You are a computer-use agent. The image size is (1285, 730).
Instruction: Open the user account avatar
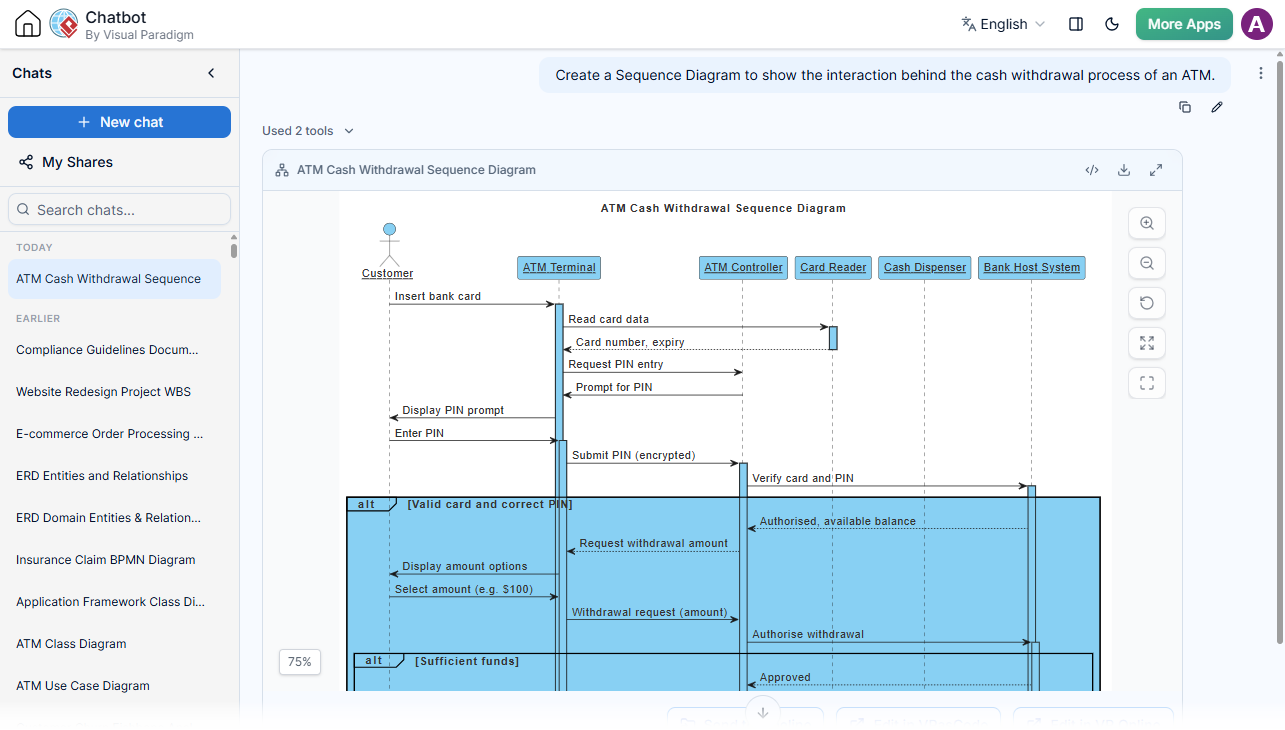tap(1257, 24)
